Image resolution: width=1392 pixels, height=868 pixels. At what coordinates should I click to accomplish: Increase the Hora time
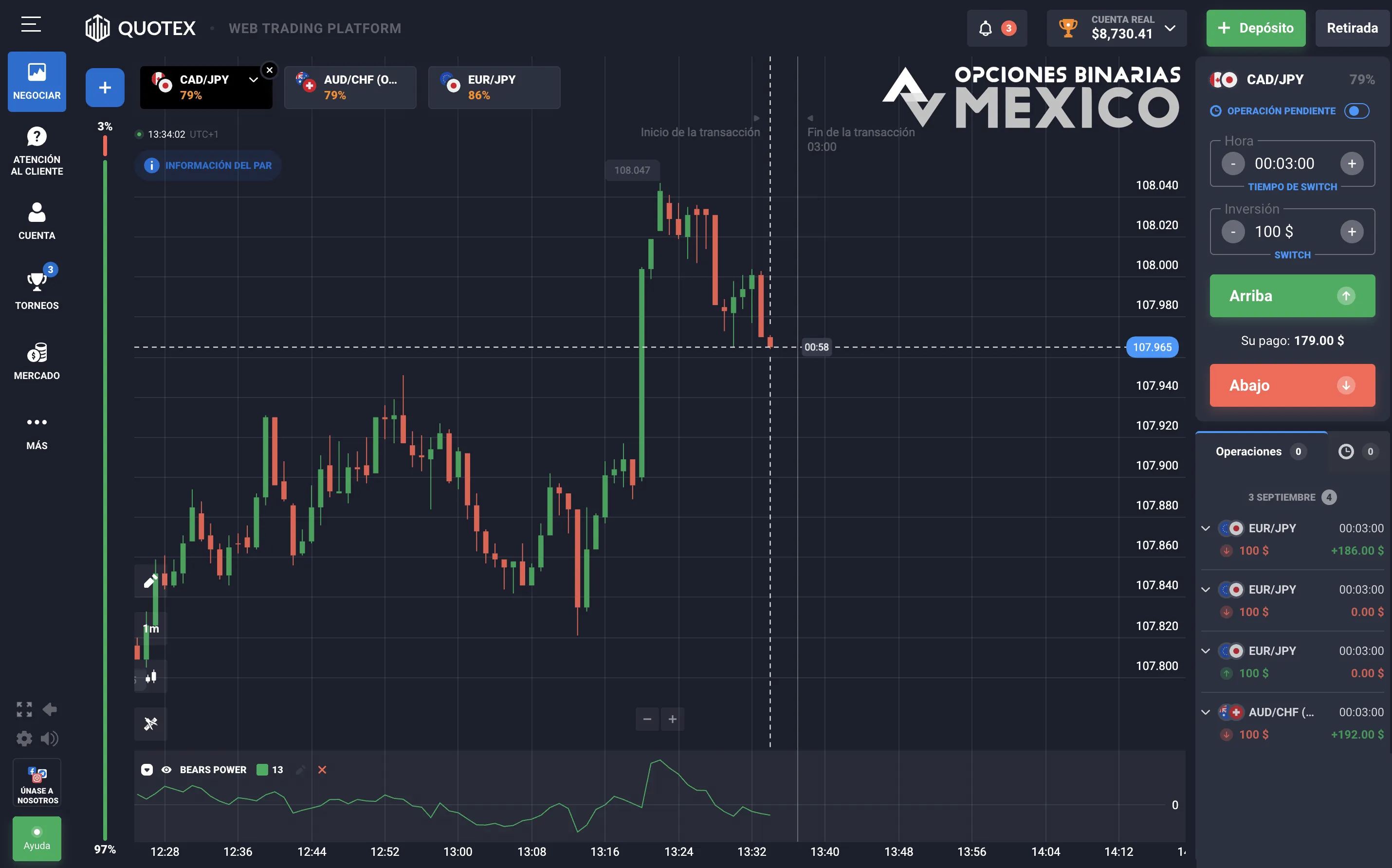coord(1352,163)
